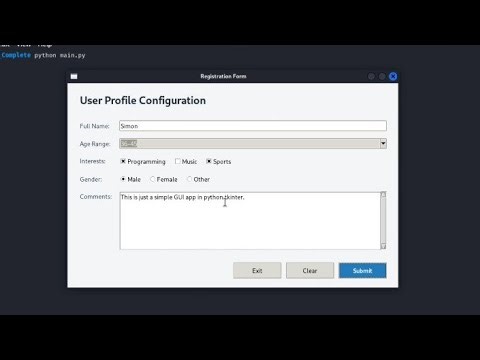Image resolution: width=480 pixels, height=360 pixels.
Task: Click inside the Comments text area
Action: click(x=250, y=221)
